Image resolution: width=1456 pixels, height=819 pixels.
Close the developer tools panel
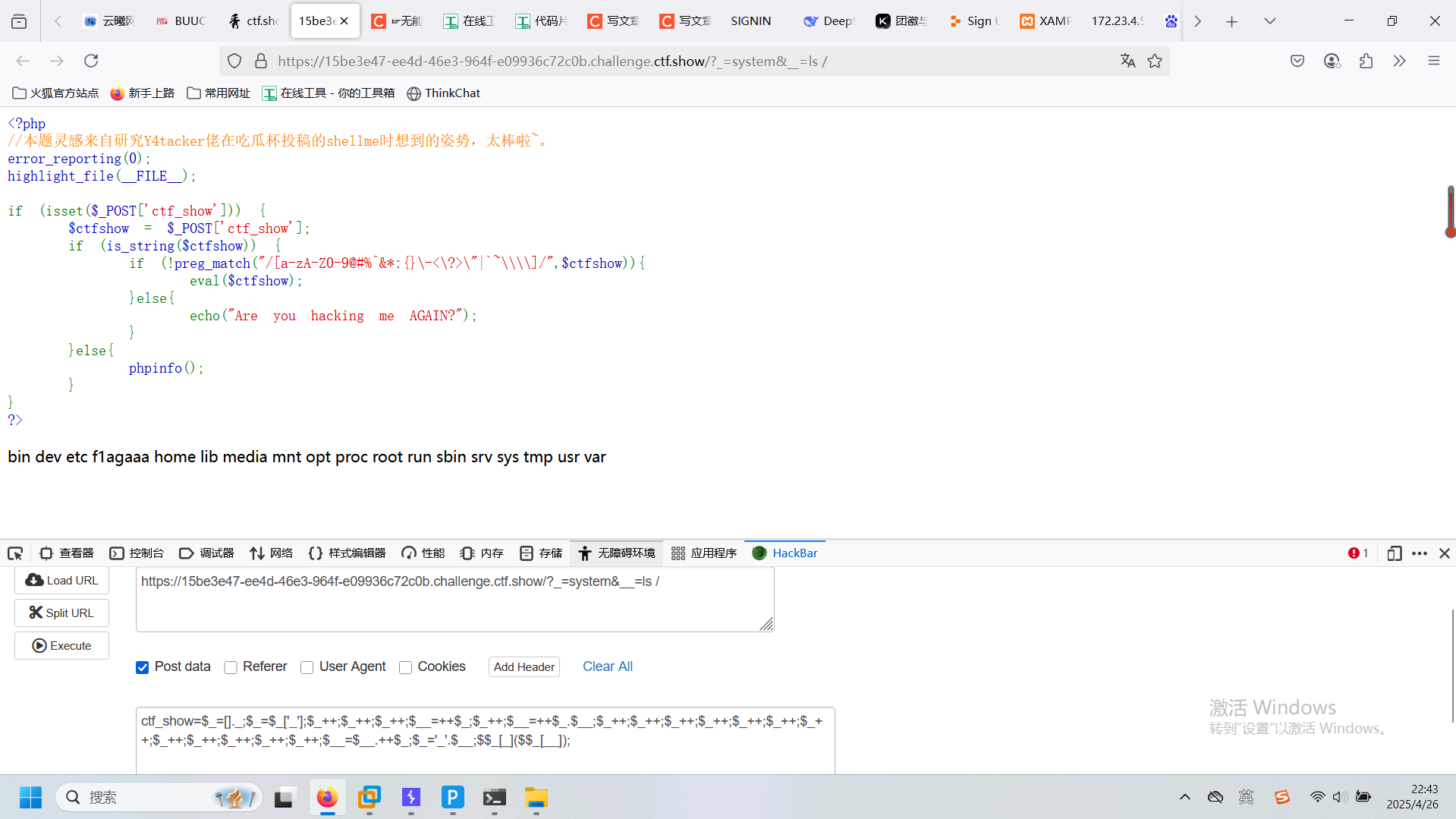tap(1445, 553)
